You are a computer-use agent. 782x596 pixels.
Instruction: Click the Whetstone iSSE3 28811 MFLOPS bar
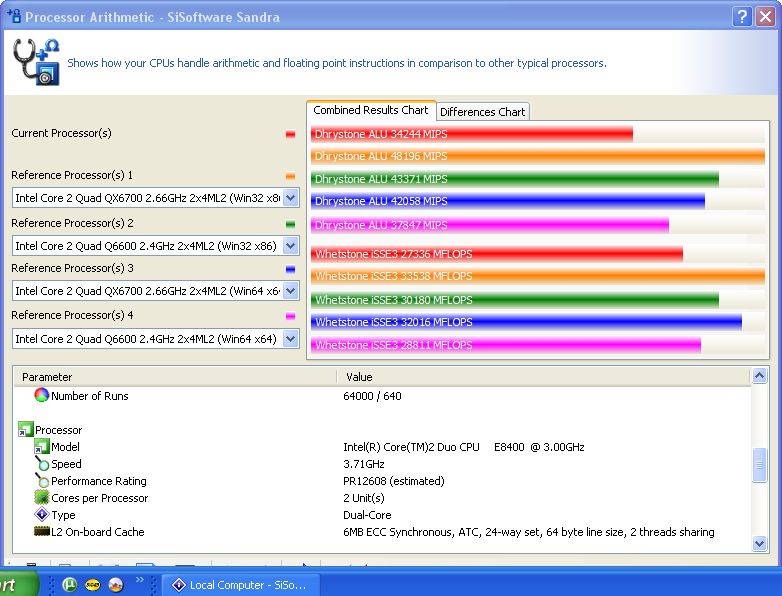pos(506,345)
